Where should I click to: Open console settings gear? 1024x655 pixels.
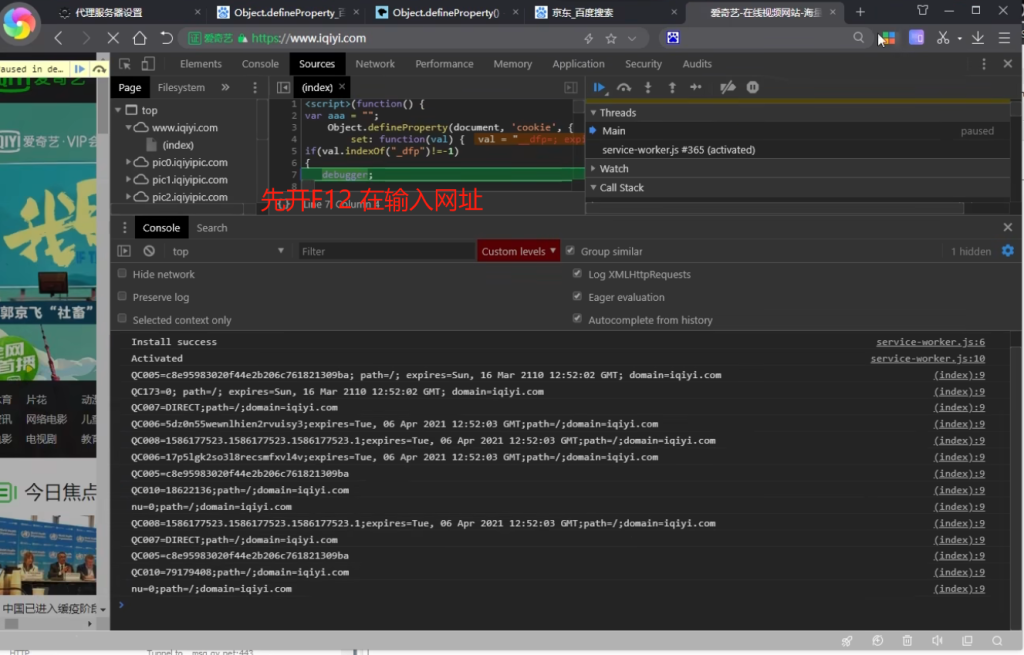tap(1008, 251)
